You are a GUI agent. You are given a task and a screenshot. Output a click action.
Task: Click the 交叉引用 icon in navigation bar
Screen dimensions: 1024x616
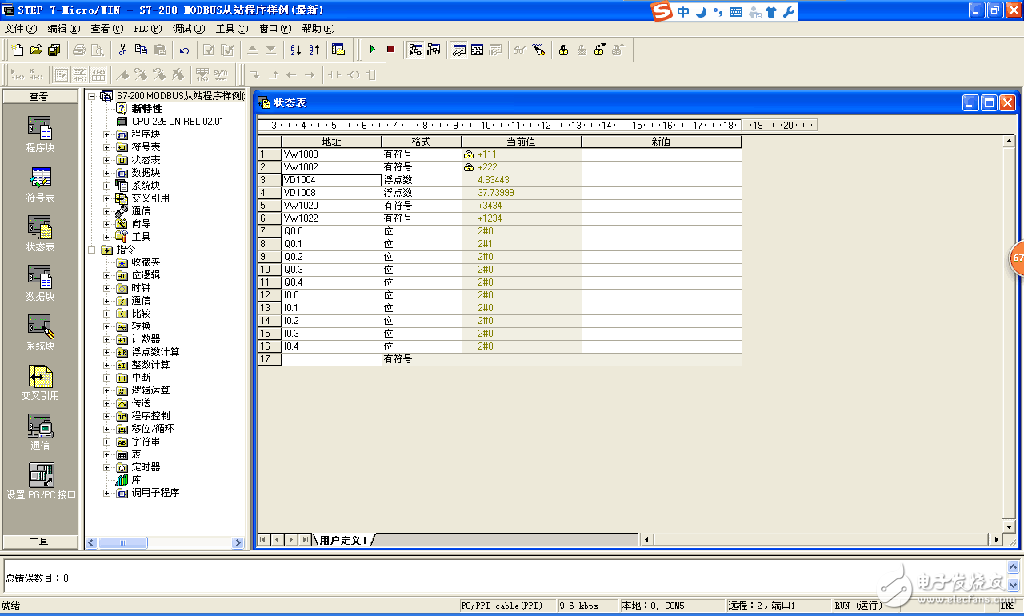(40, 377)
